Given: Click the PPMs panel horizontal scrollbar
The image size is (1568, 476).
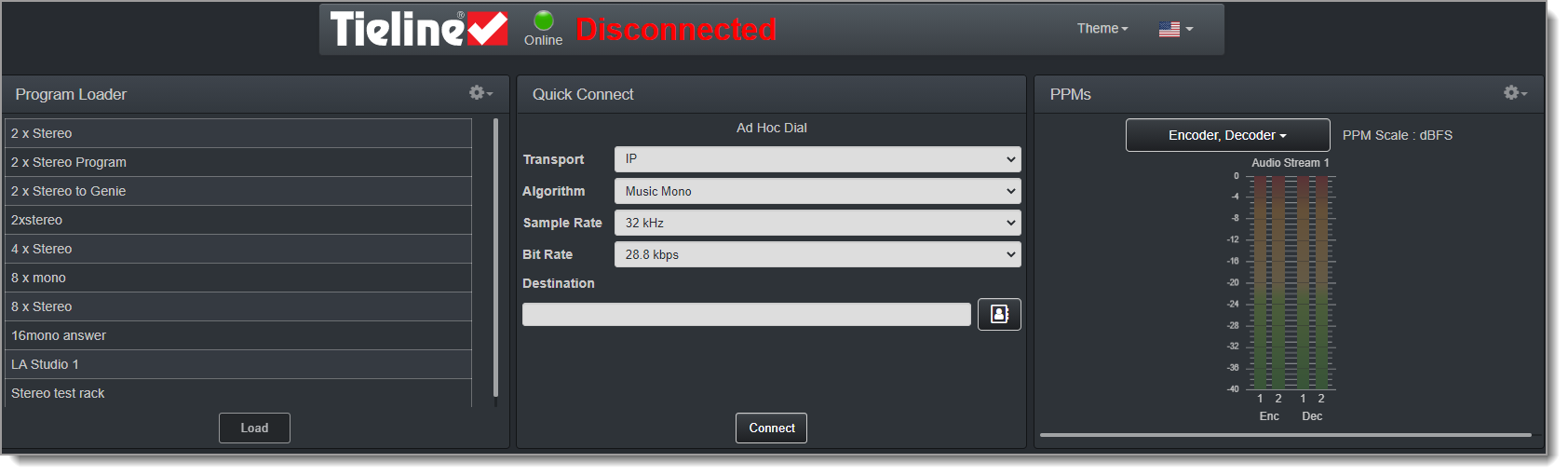Looking at the screenshot, I should point(1285,435).
